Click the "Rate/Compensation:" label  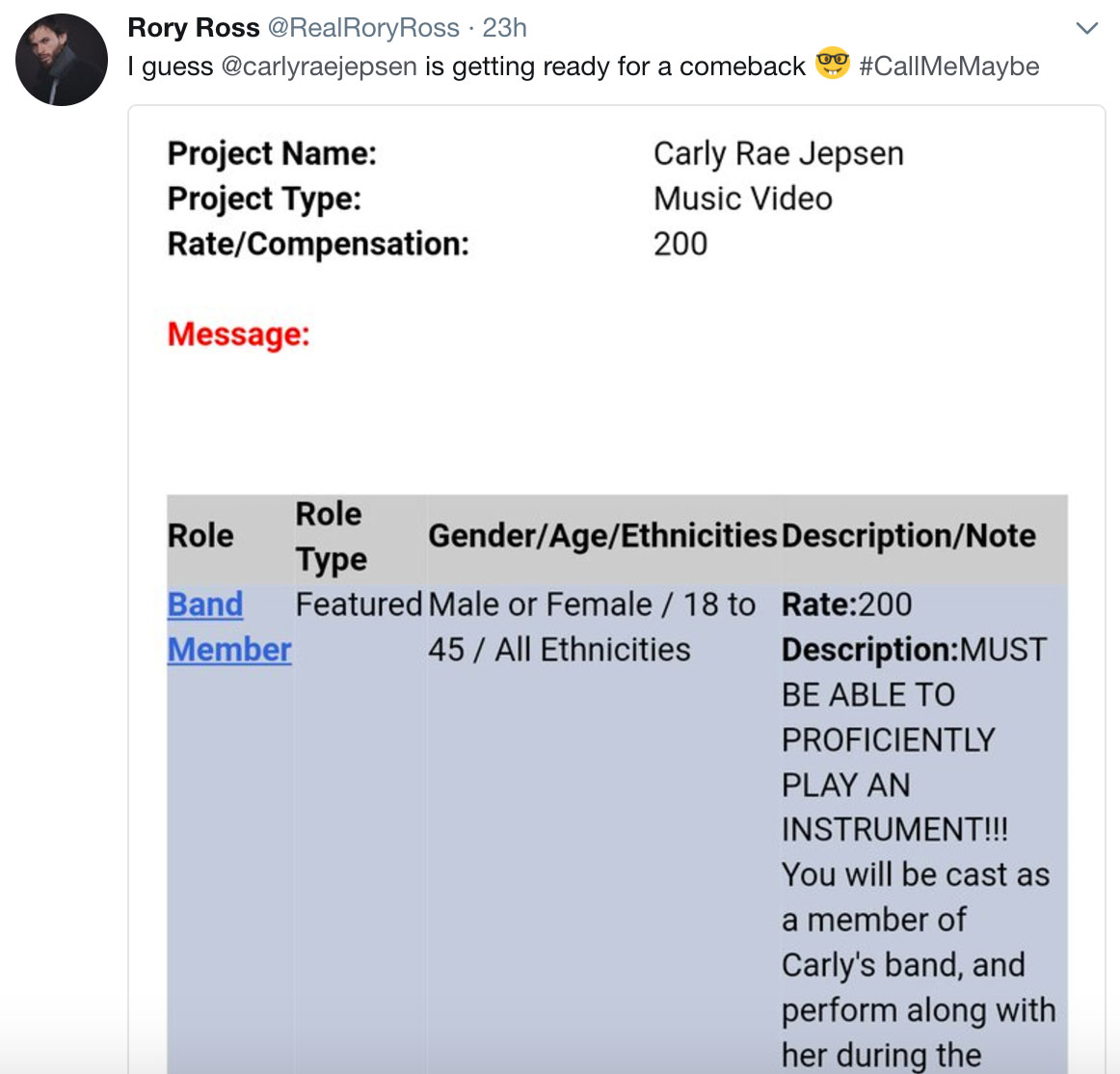(318, 244)
